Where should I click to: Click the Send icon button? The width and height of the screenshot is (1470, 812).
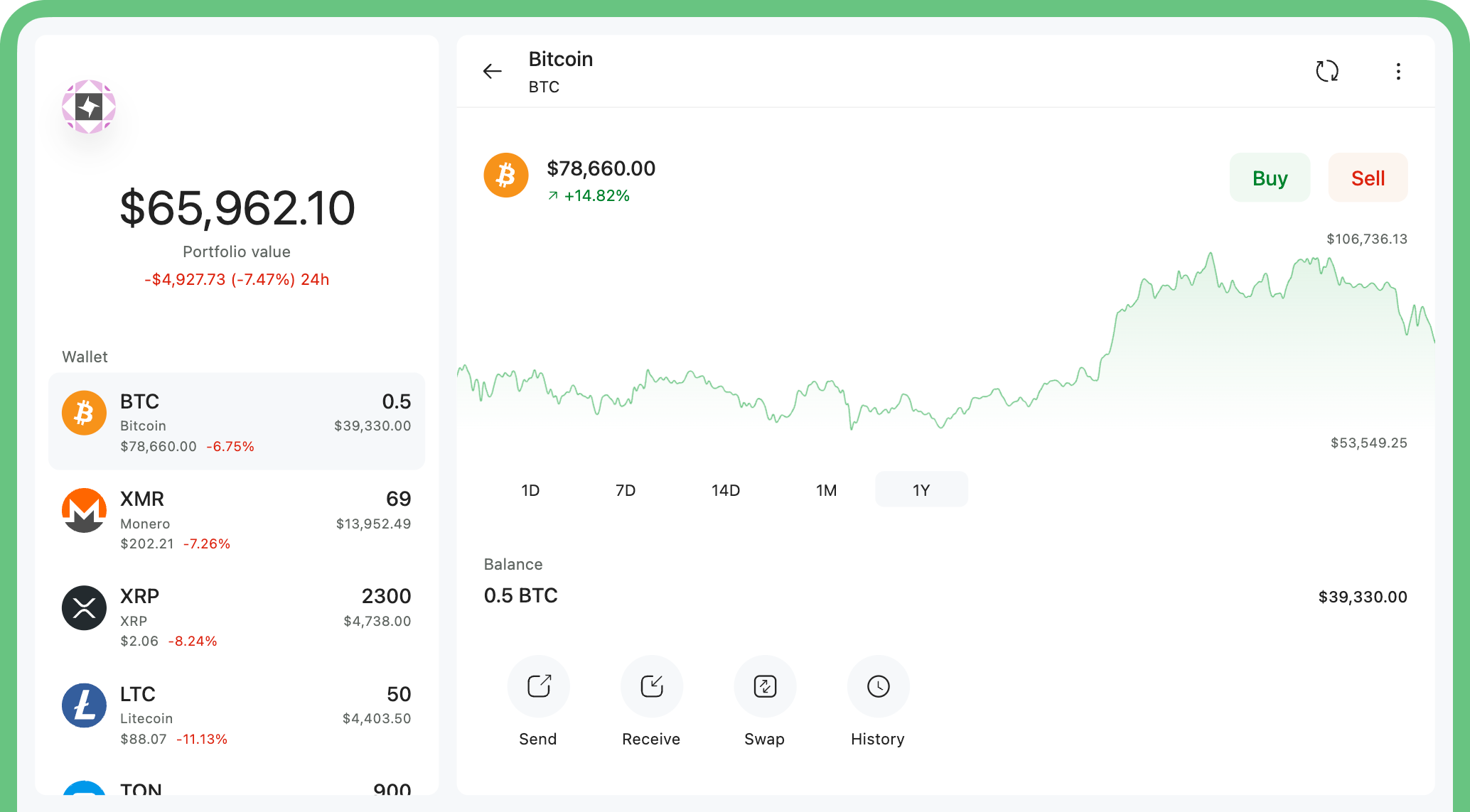538,686
